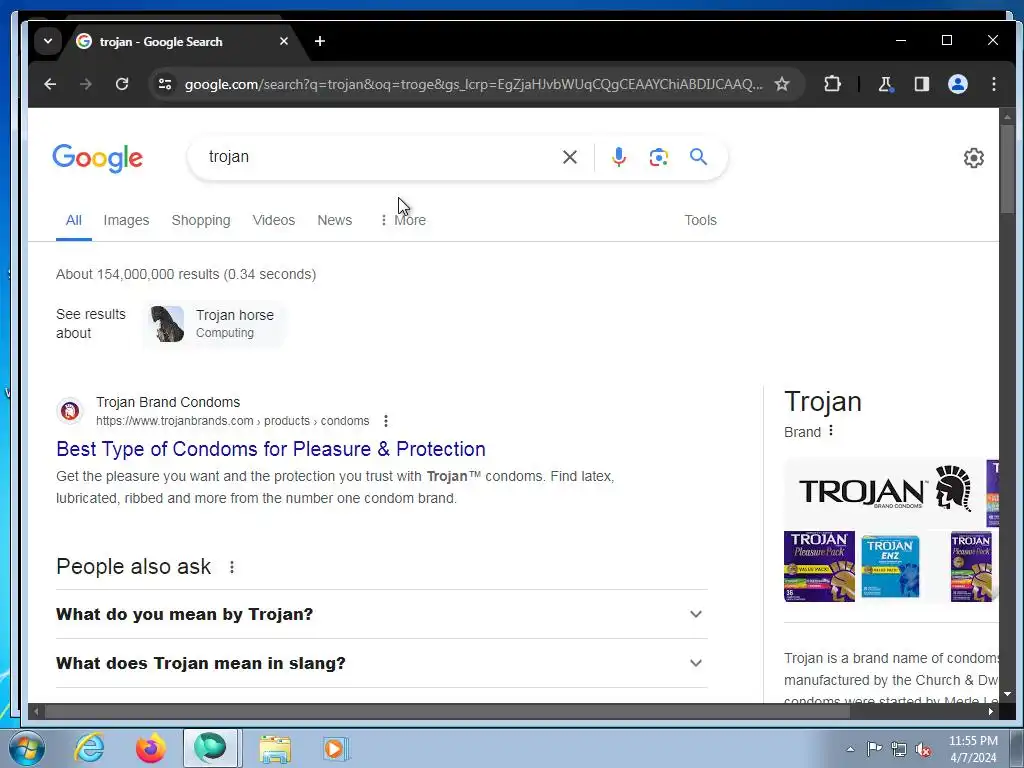Switch to Videos results
This screenshot has width=1024, height=768.
point(274,221)
